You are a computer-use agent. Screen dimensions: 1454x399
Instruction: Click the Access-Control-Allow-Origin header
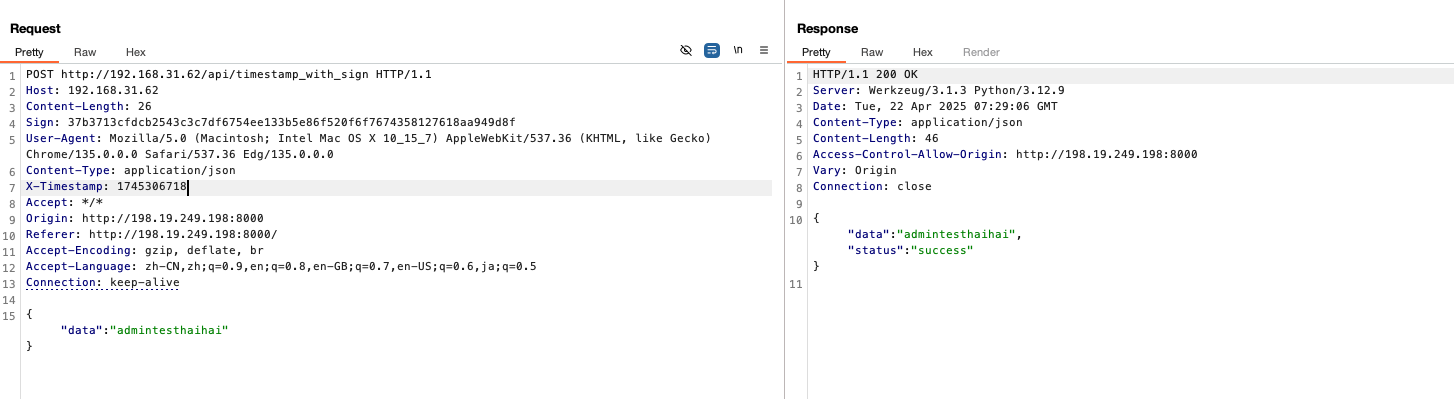click(1005, 155)
